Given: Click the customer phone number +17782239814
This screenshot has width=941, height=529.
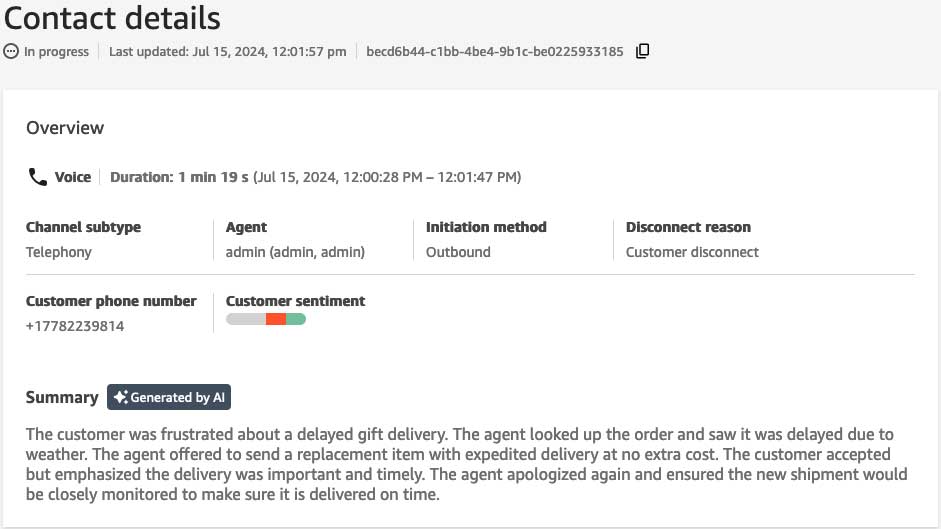Looking at the screenshot, I should click(75, 326).
